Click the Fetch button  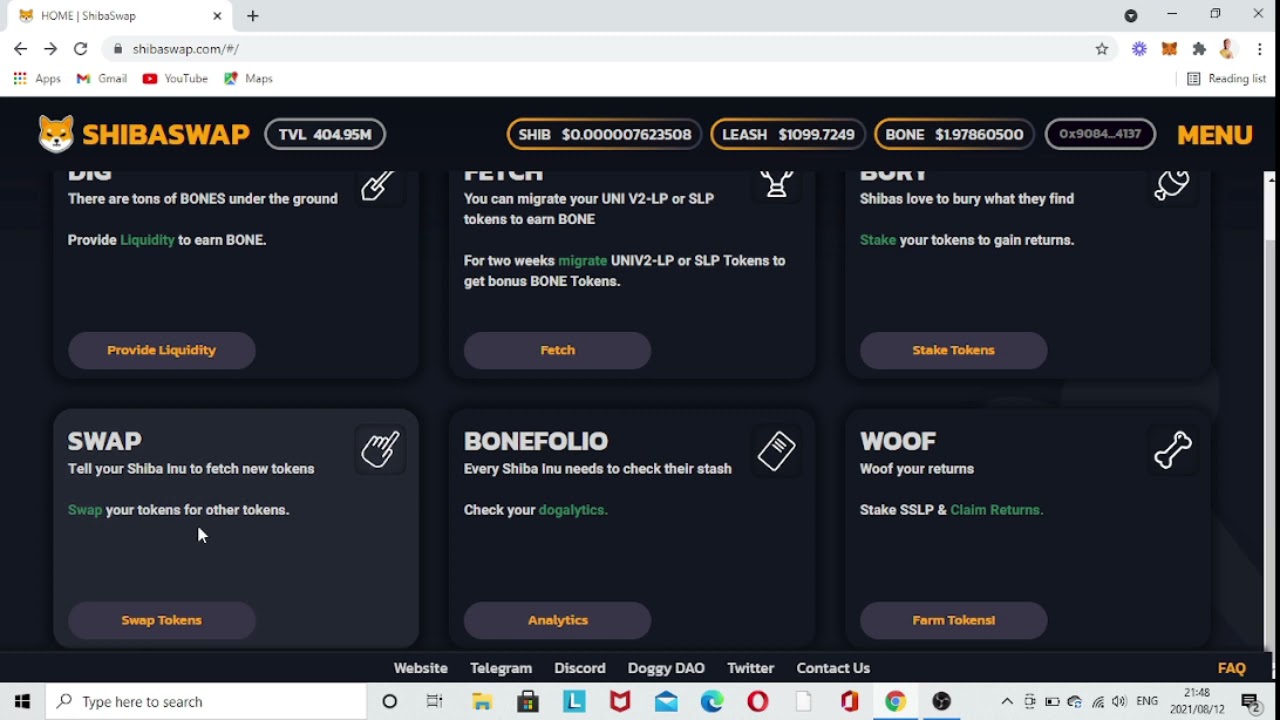point(558,350)
